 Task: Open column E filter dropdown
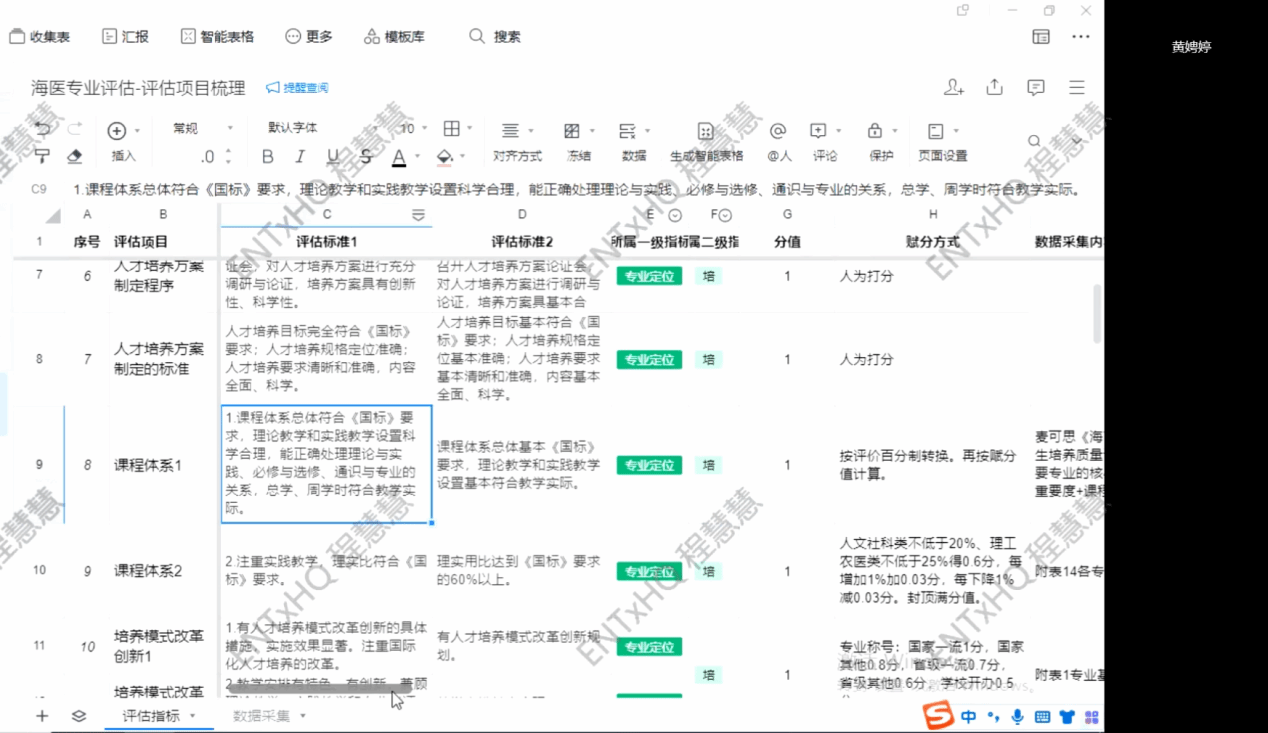click(x=675, y=215)
